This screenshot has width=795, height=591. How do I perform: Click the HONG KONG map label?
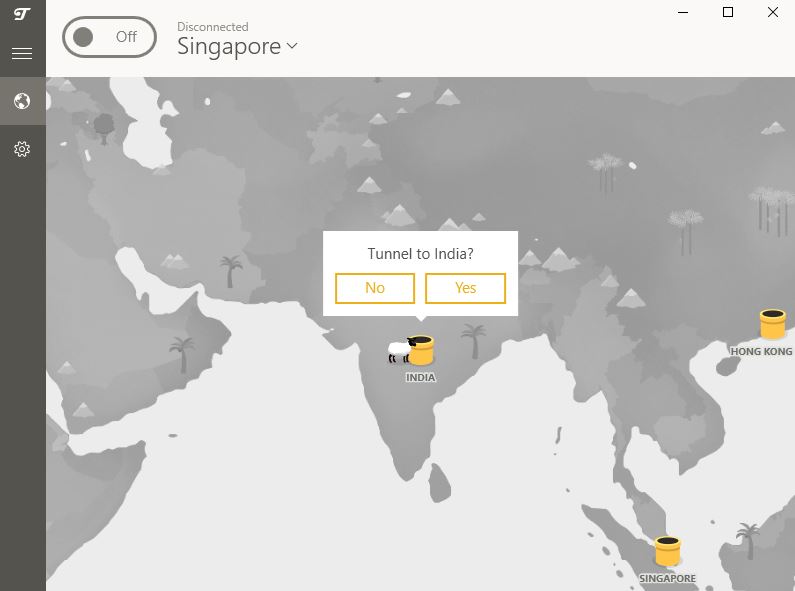coord(761,351)
